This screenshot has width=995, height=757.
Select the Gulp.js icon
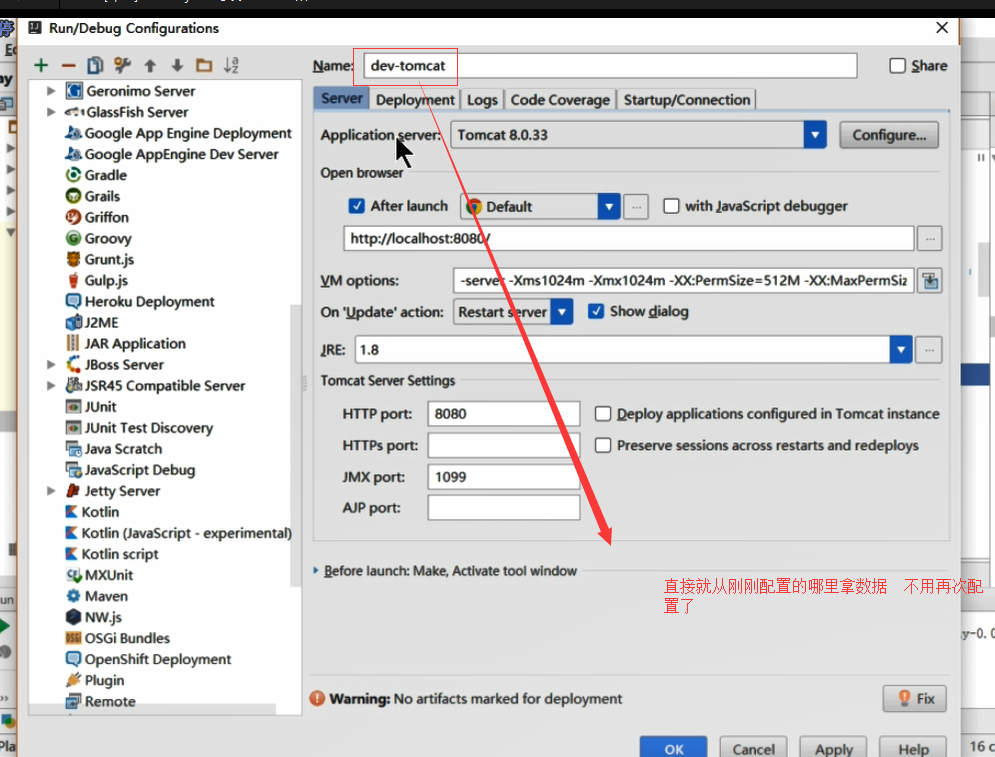pyautogui.click(x=74, y=280)
